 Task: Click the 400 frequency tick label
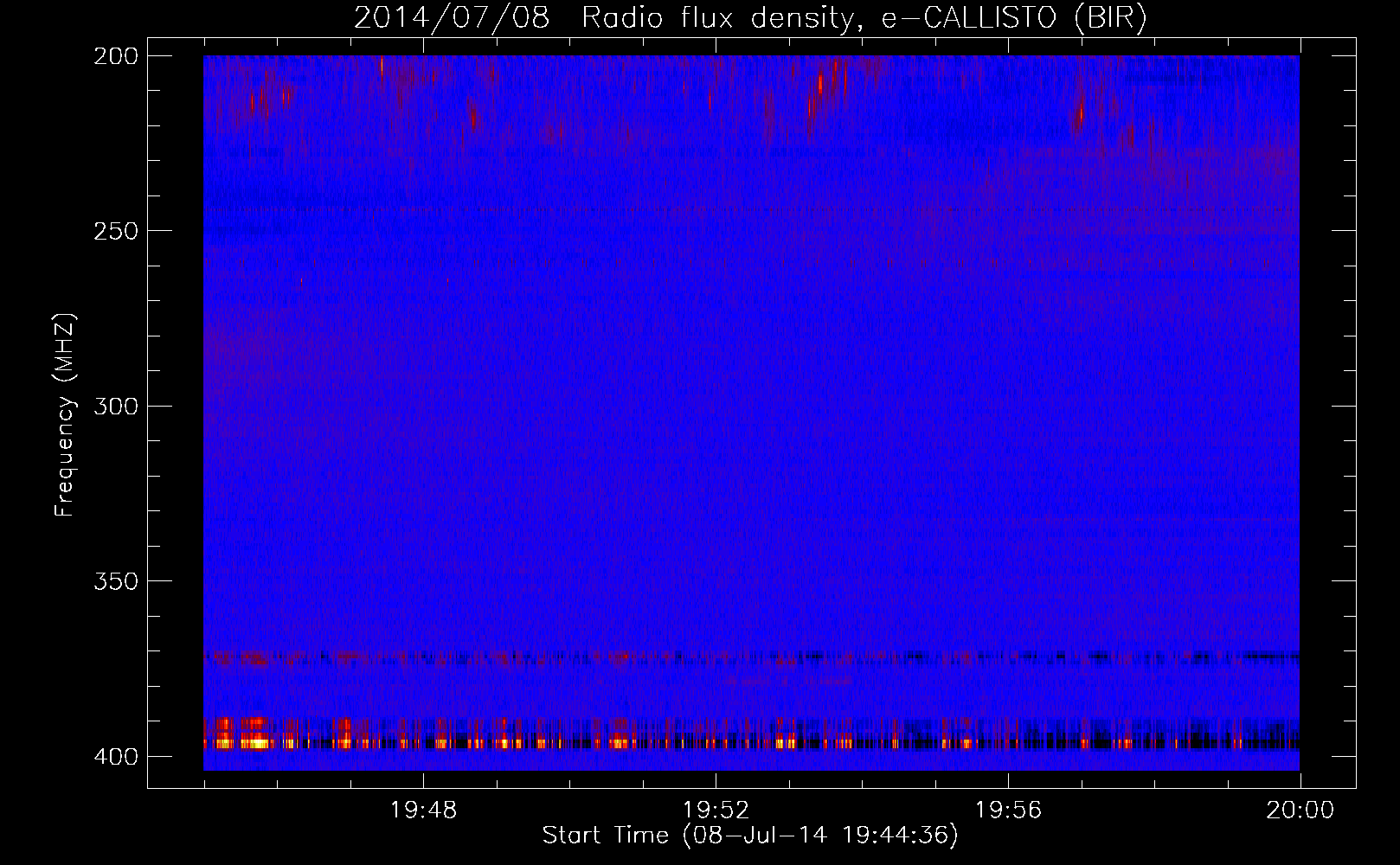click(116, 756)
